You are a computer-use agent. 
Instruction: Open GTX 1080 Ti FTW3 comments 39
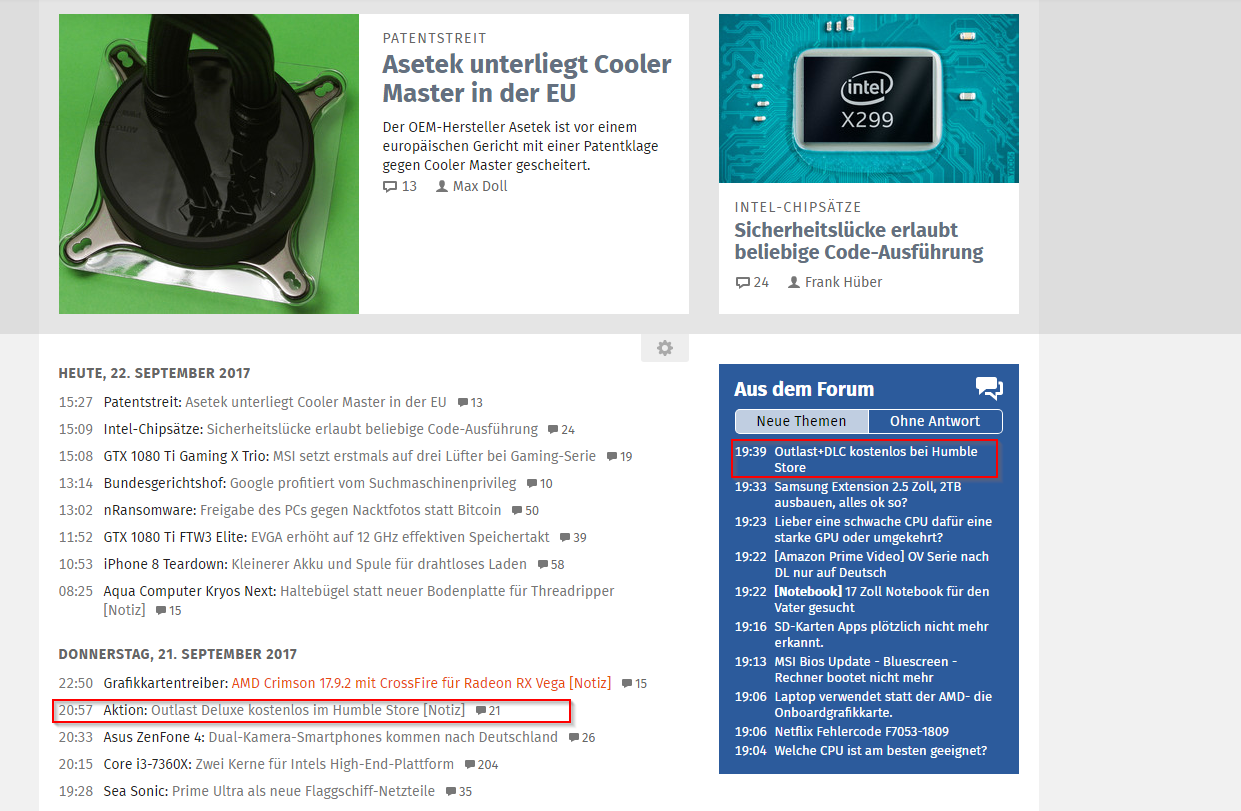click(x=574, y=538)
